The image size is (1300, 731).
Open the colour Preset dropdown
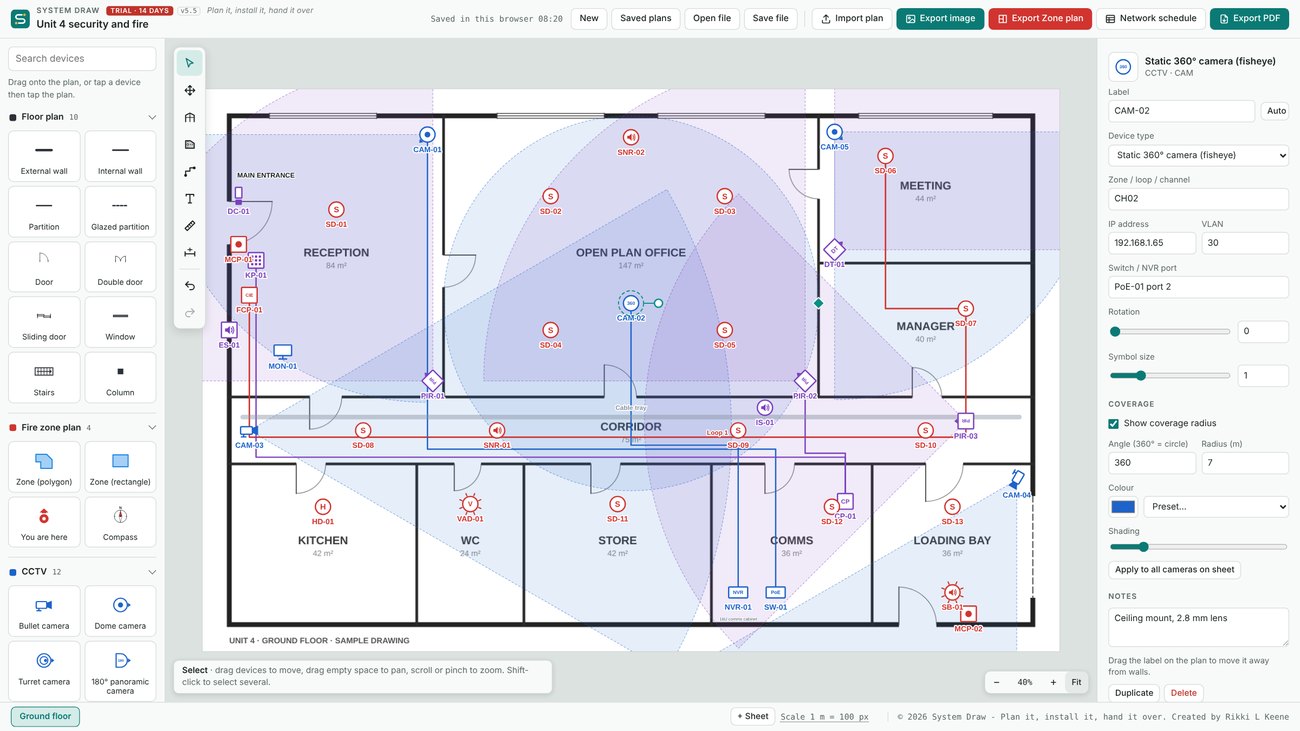point(1216,506)
